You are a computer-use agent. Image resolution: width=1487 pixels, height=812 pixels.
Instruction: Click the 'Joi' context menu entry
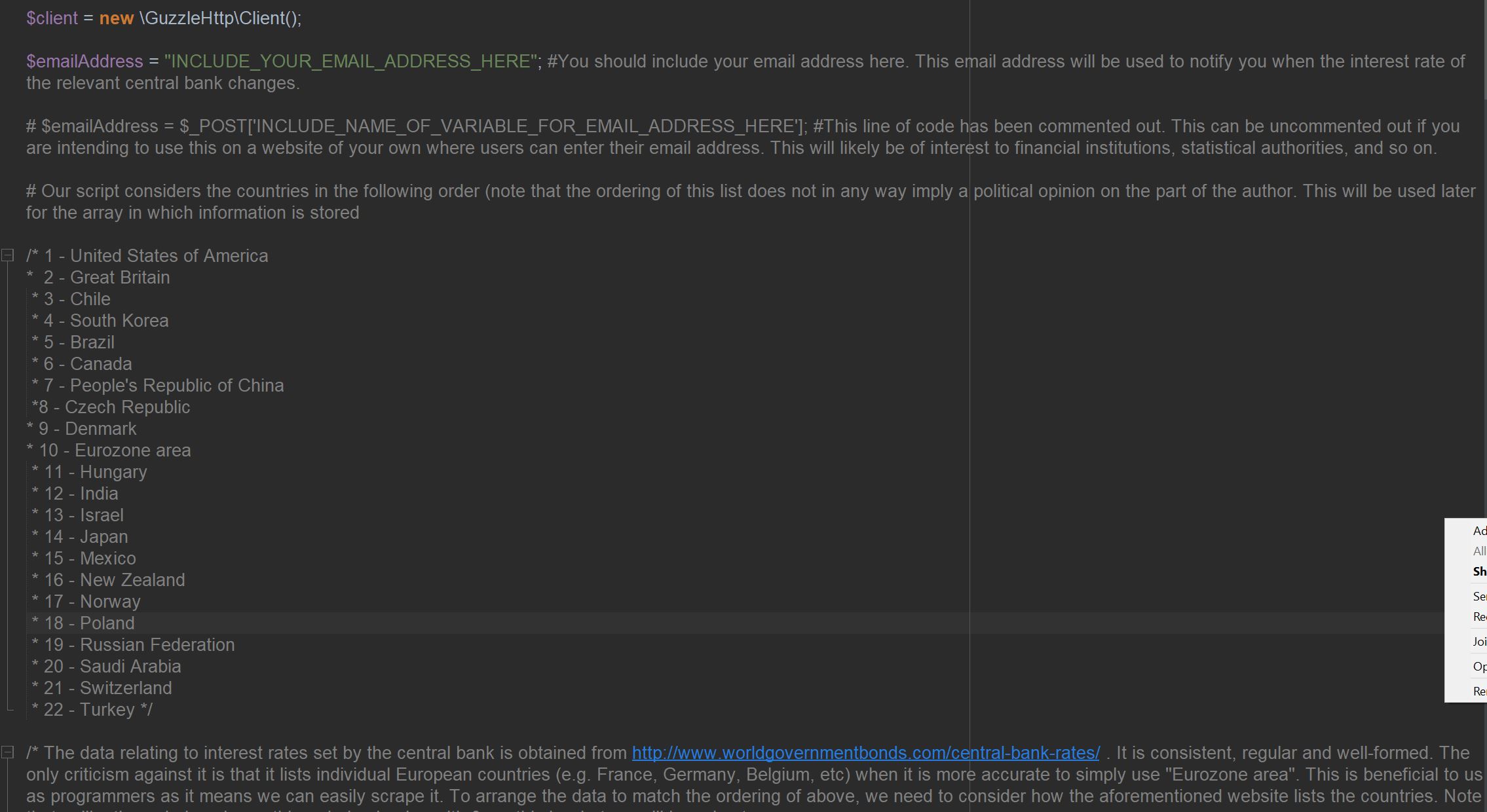tap(1478, 642)
